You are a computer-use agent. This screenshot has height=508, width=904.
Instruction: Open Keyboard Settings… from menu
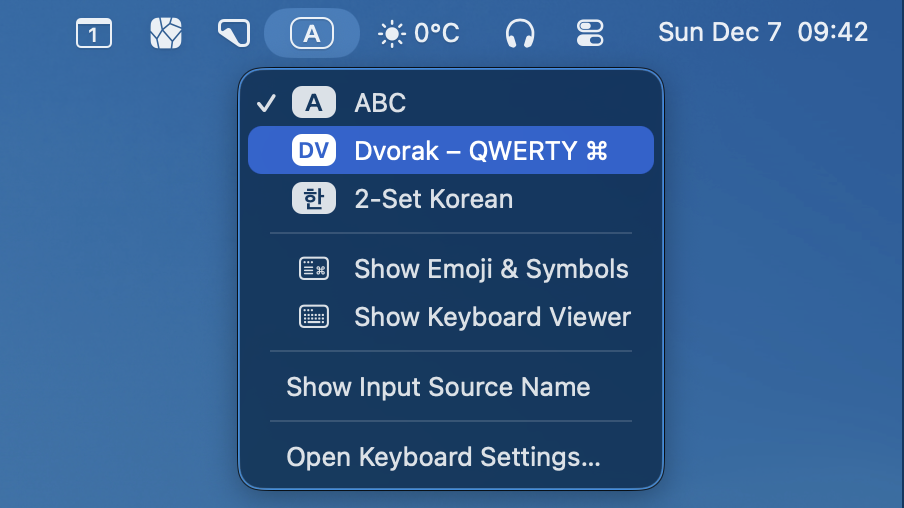451,457
